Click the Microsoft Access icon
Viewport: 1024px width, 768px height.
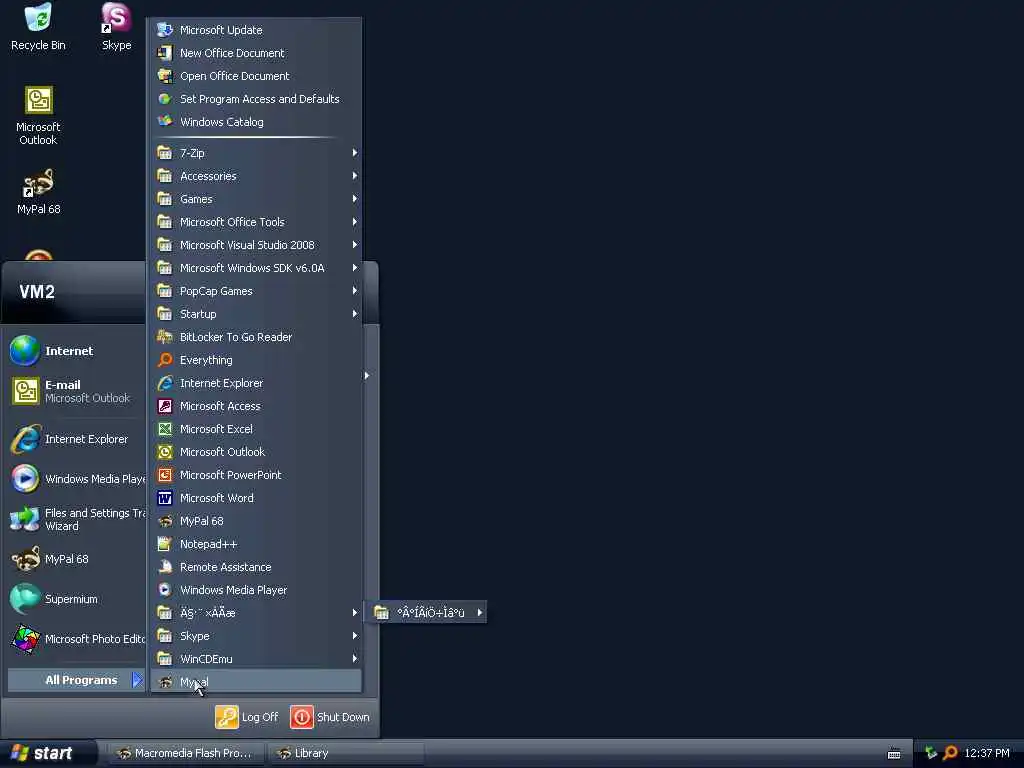click(x=165, y=406)
